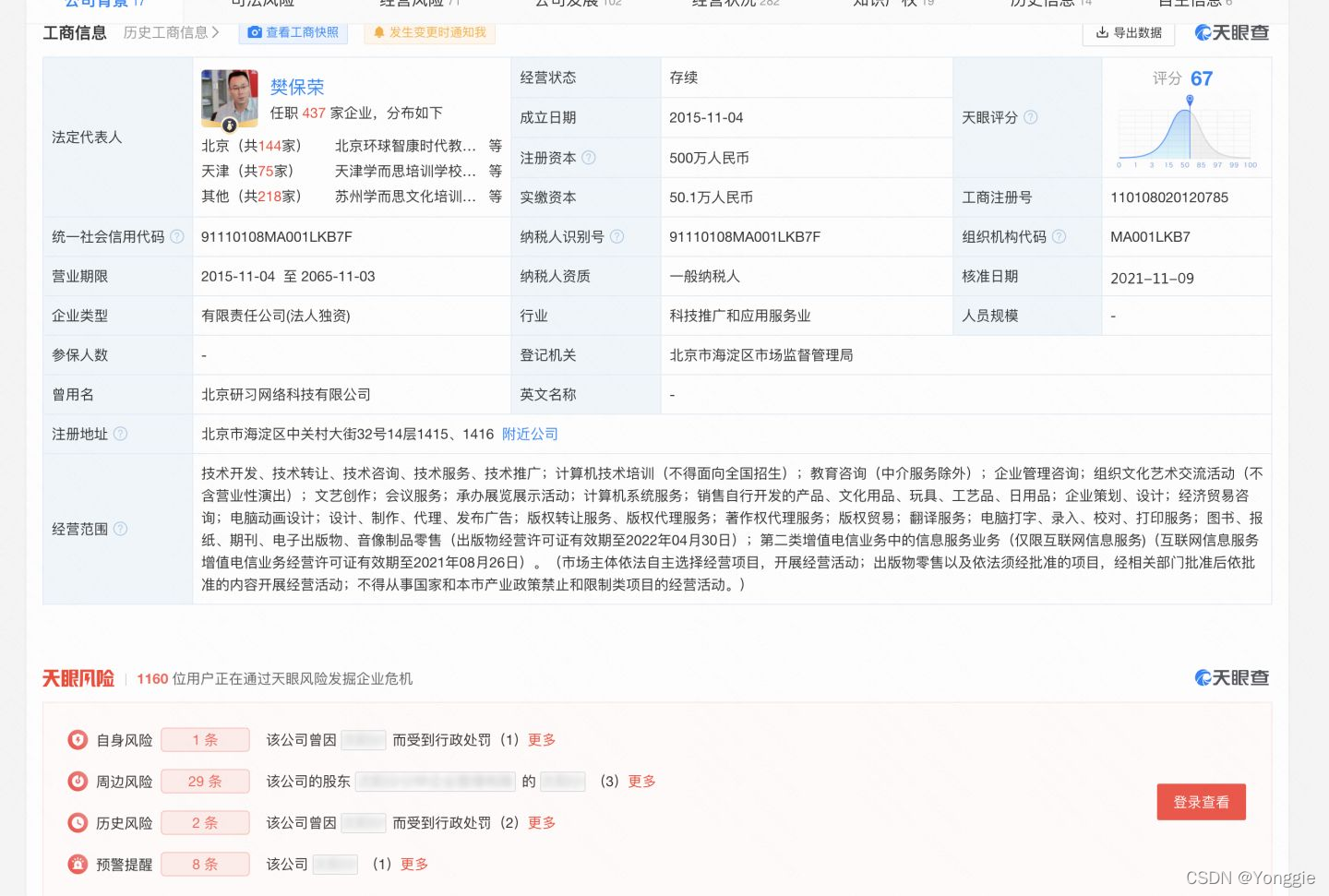Click the bell icon beside 发生变更时通知我
This screenshot has width=1329, height=896.
pos(378,32)
